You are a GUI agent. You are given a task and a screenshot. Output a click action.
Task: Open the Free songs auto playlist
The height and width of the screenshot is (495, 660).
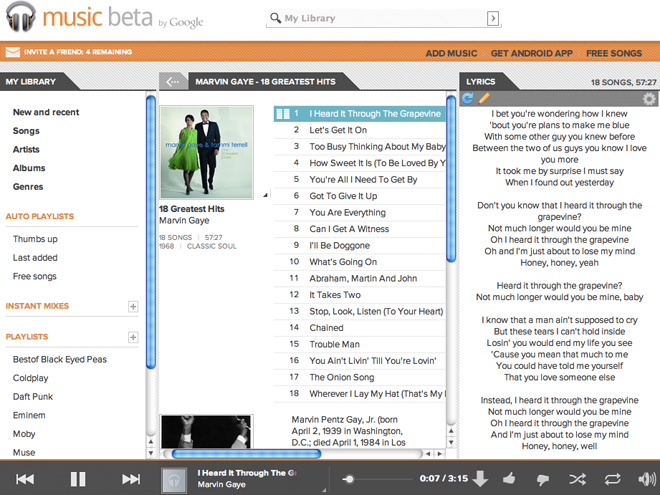pyautogui.click(x=35, y=277)
